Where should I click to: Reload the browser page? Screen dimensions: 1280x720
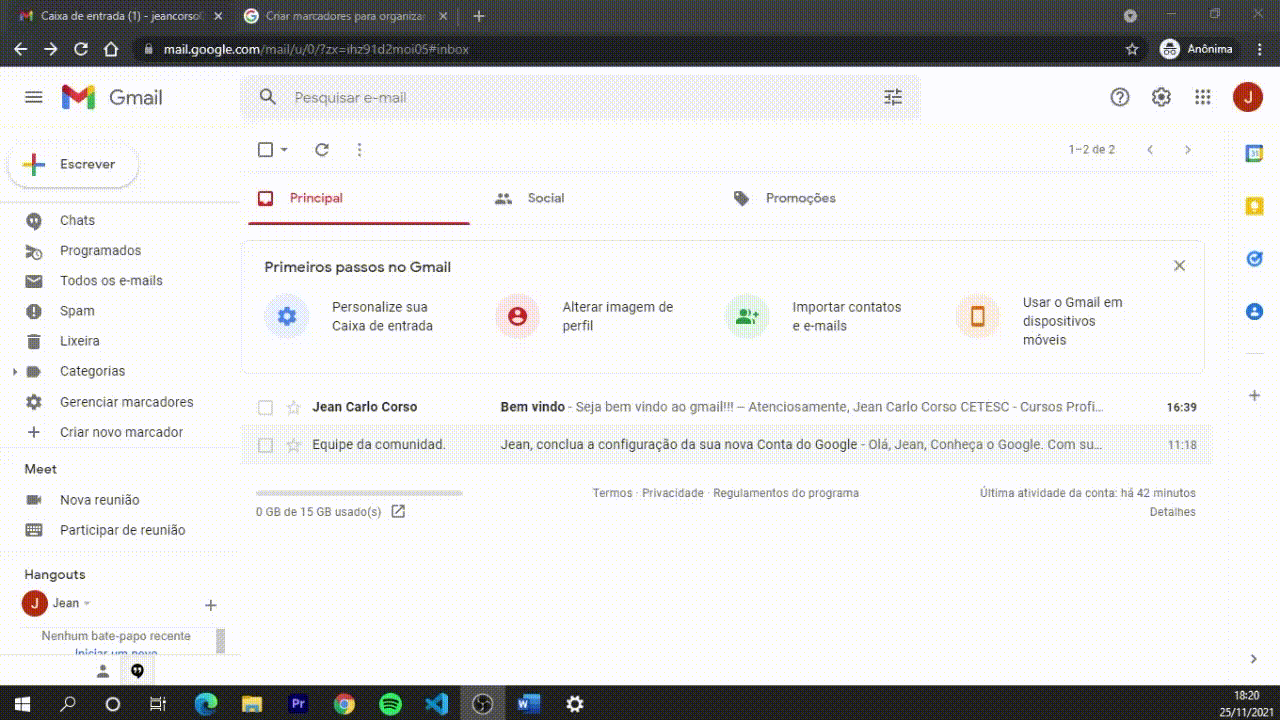point(81,49)
